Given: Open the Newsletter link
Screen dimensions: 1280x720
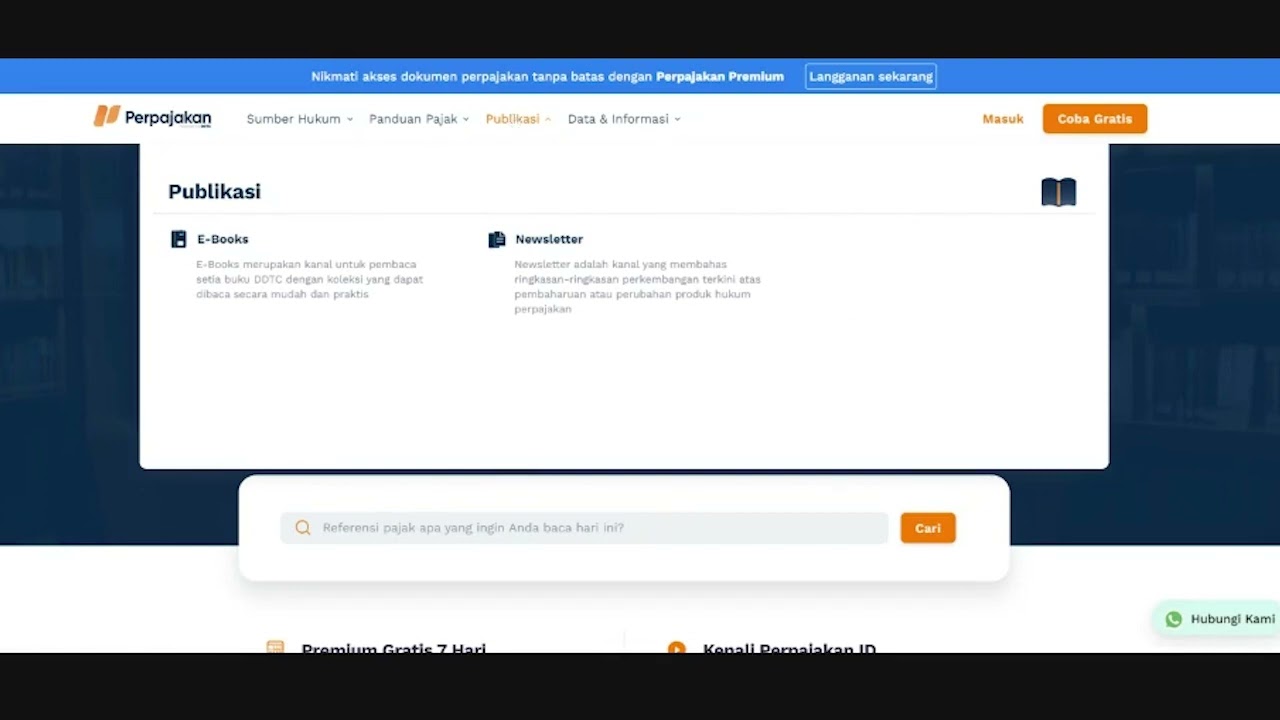Looking at the screenshot, I should [549, 239].
